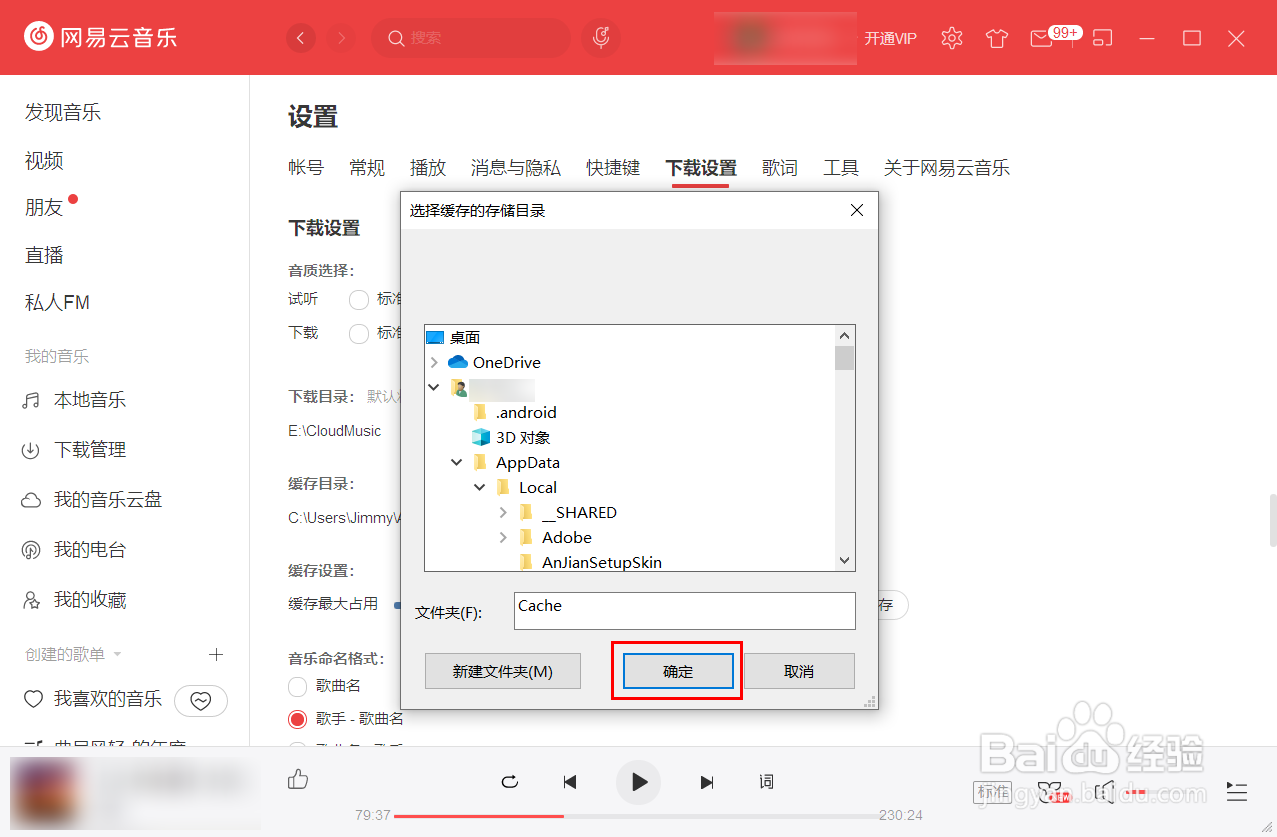Click the 3D 对象 folder icon
Image resolution: width=1277 pixels, height=837 pixels.
[x=481, y=437]
